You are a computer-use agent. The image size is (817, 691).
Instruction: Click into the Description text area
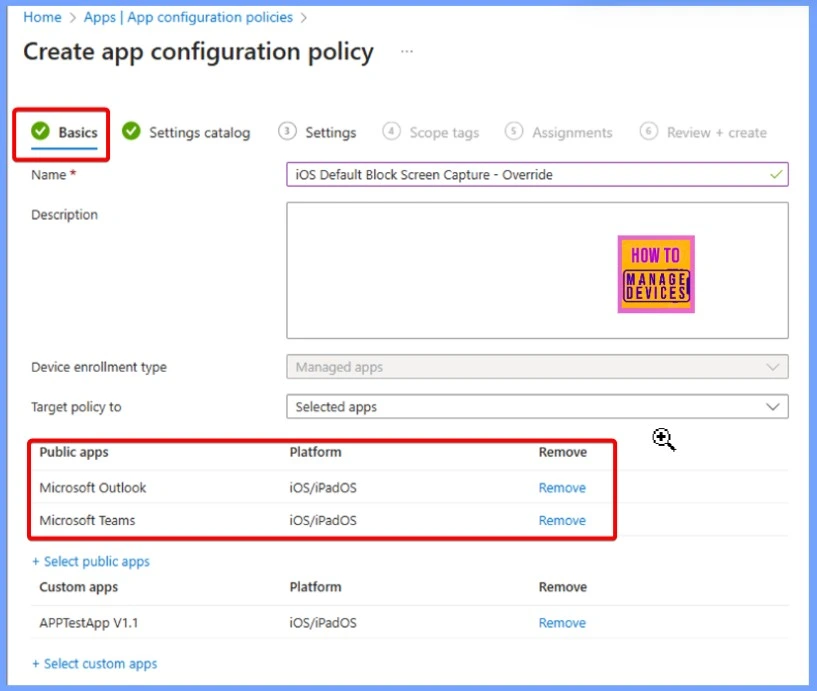[537, 270]
